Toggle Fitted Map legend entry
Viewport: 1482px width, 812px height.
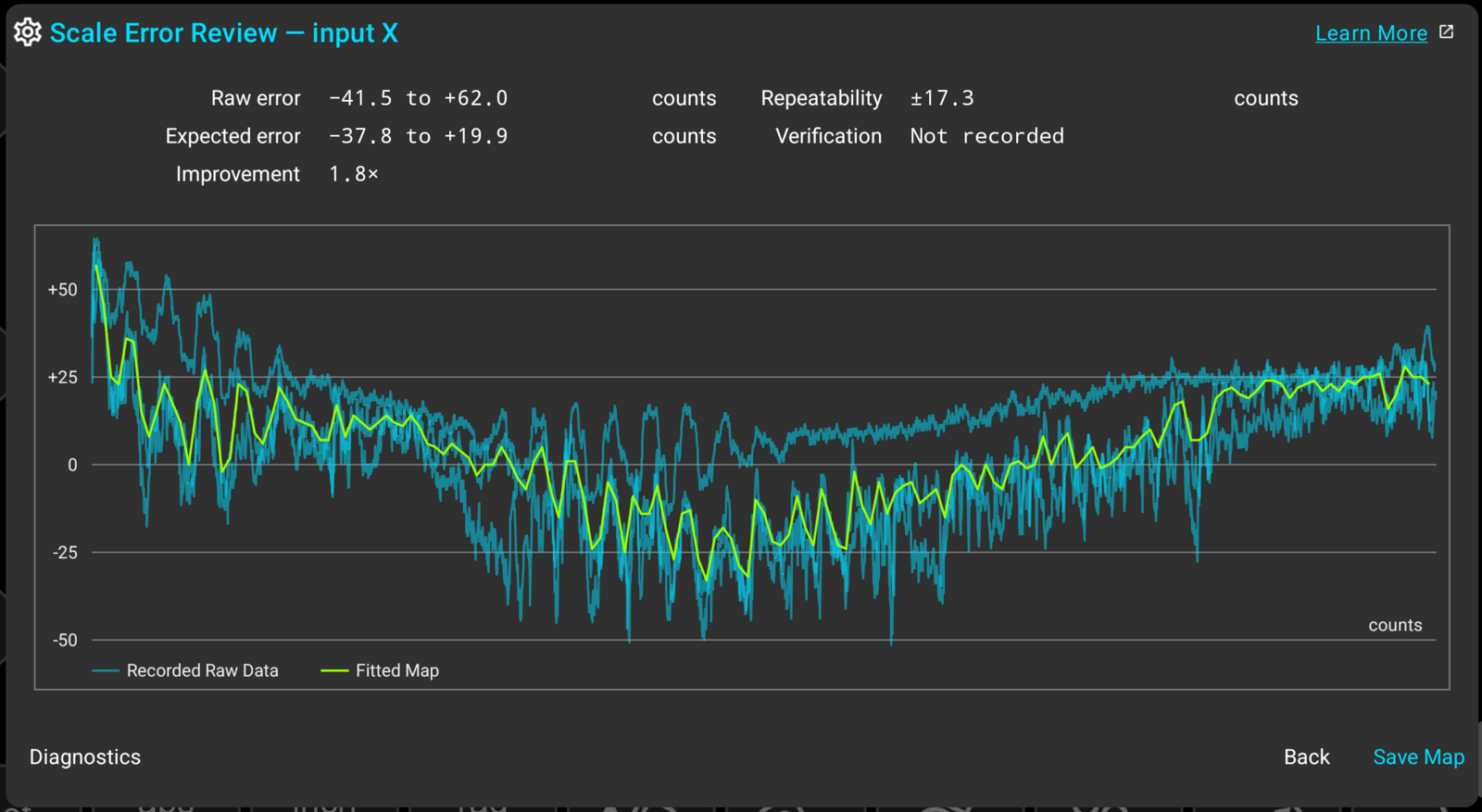pos(380,670)
